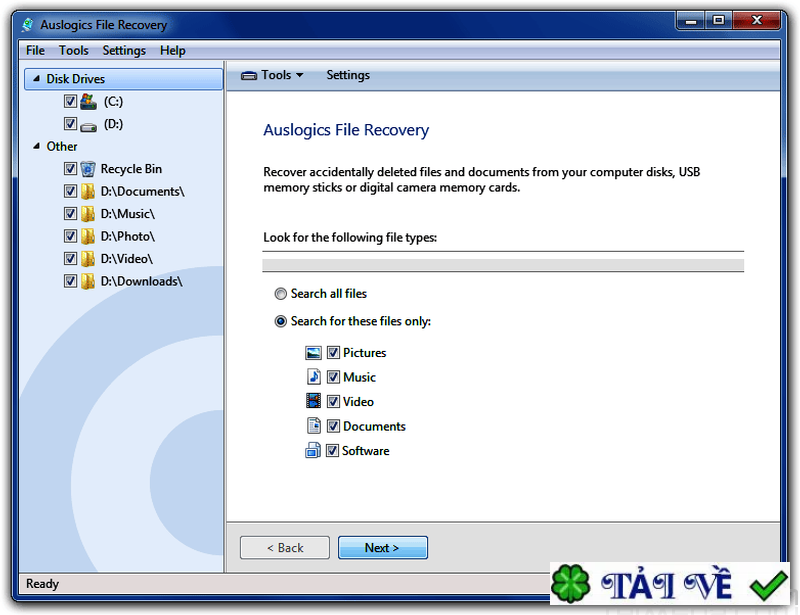The height and width of the screenshot is (615, 800).
Task: Uncheck the (C:) drive checkbox
Action: point(70,101)
